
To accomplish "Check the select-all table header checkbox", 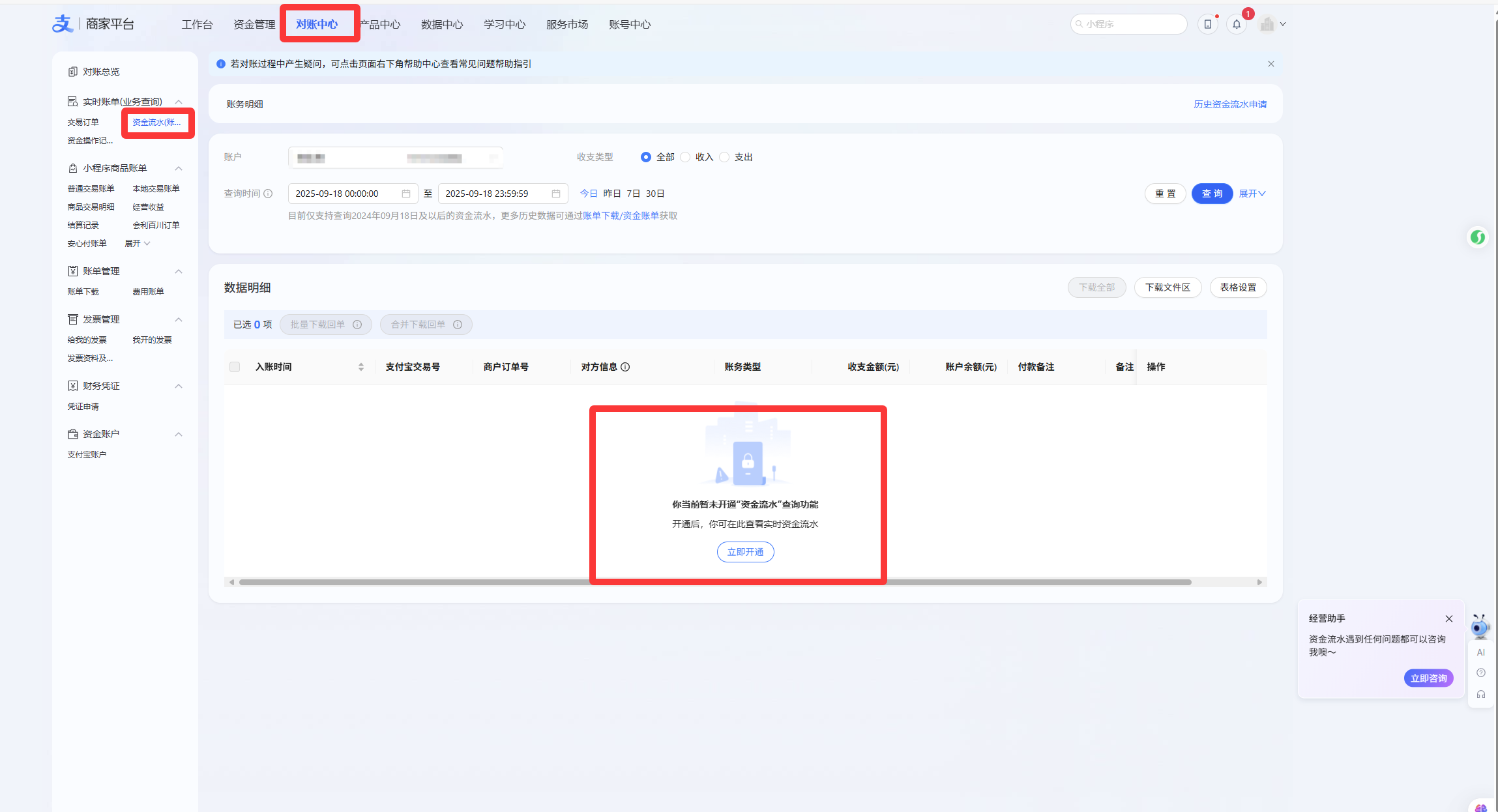I will [235, 367].
